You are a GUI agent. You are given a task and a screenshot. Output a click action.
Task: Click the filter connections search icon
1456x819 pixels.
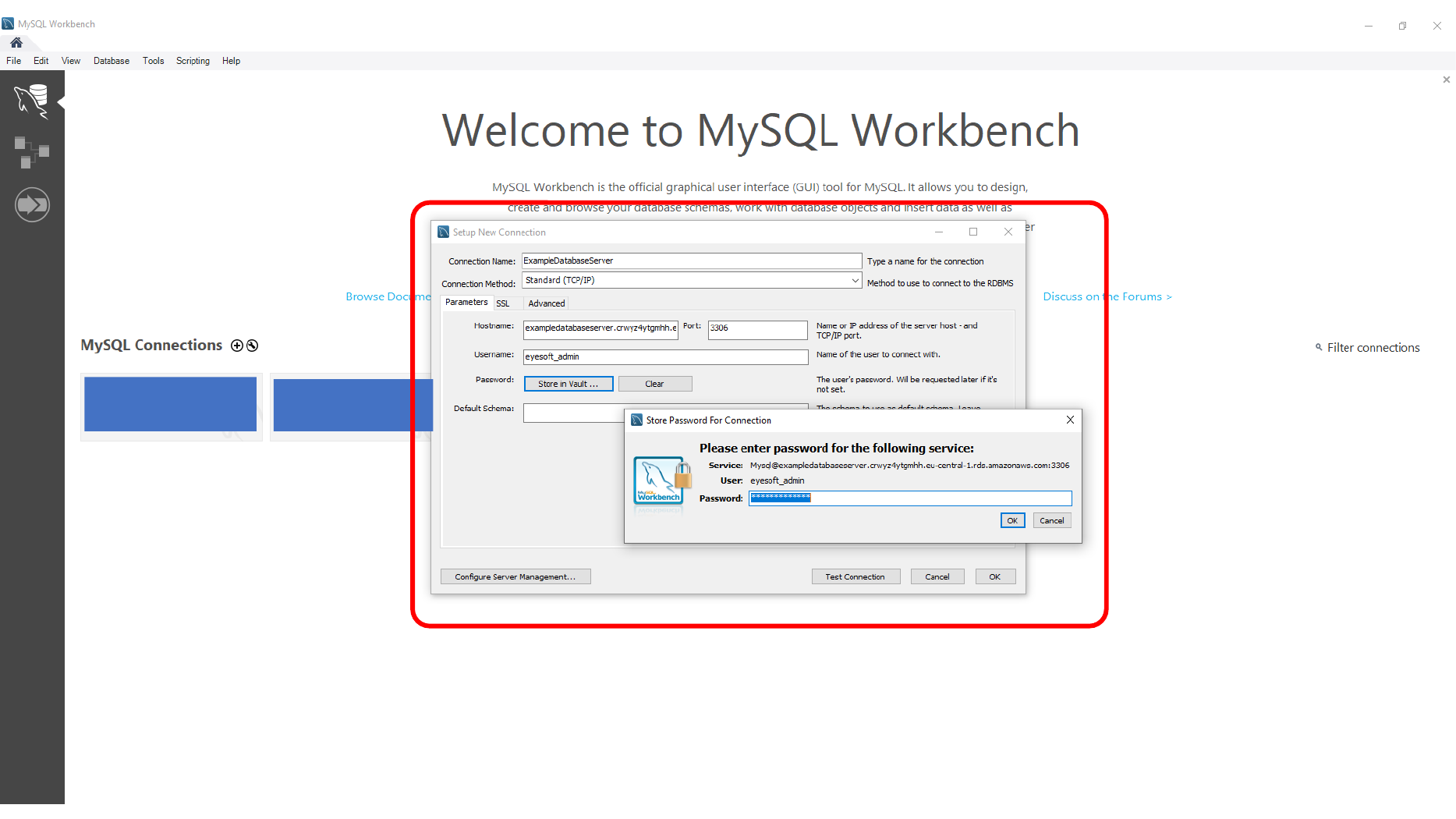pyautogui.click(x=1319, y=347)
